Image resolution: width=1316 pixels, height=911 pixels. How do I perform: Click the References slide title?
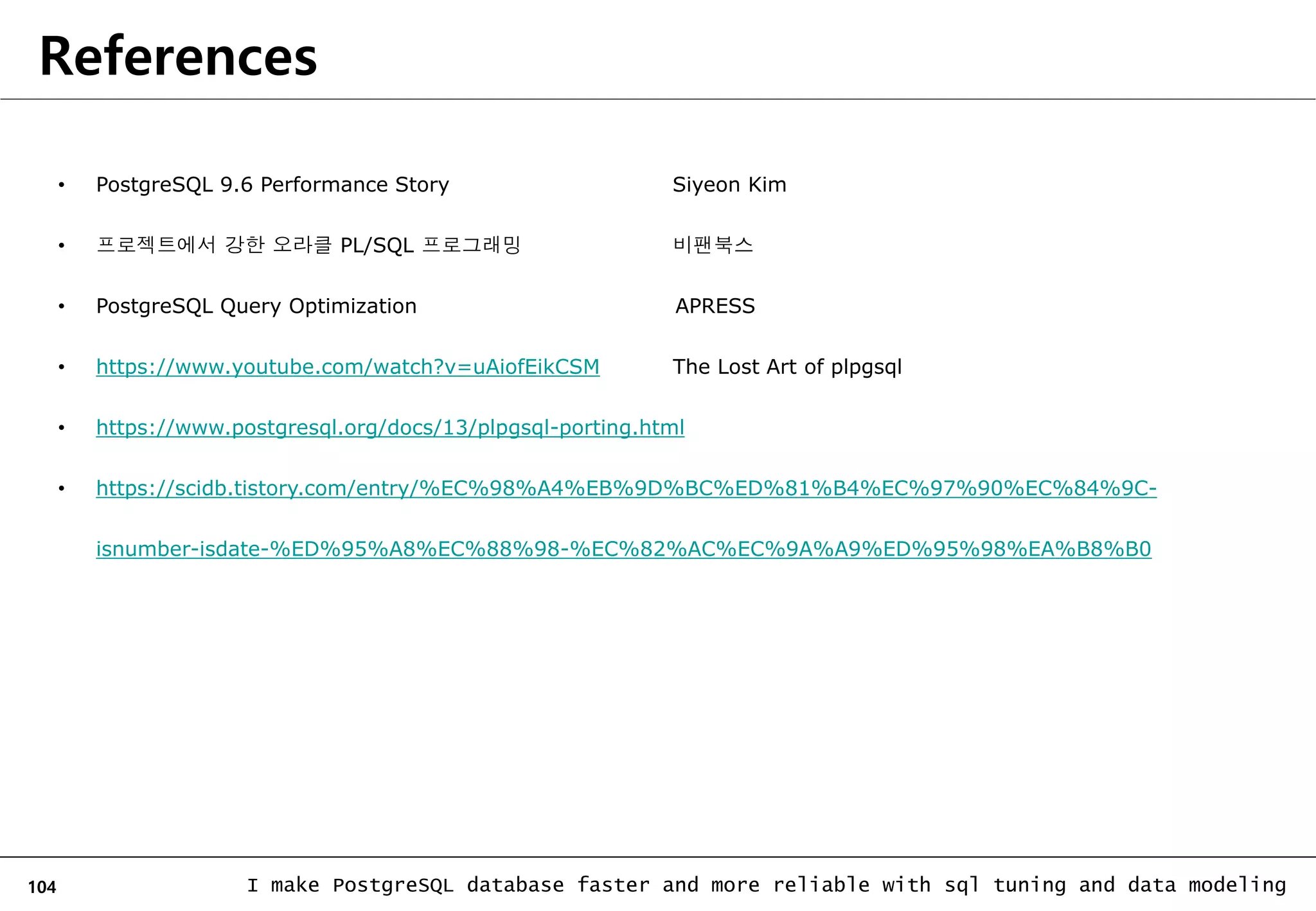click(178, 57)
